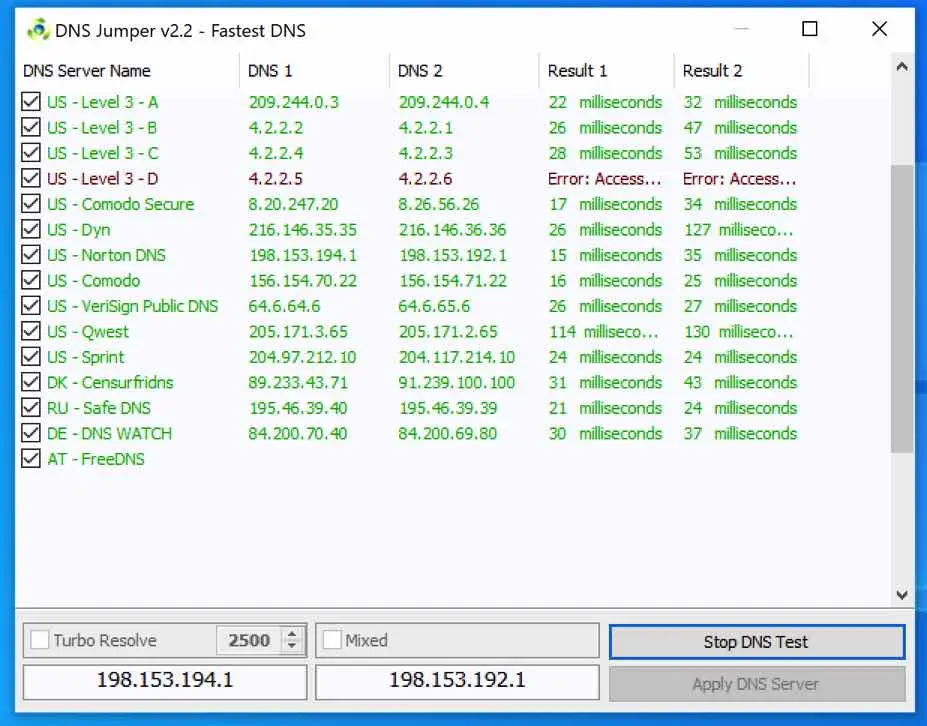Sort by DNS 2 column header
The image size is (927, 726).
464,71
